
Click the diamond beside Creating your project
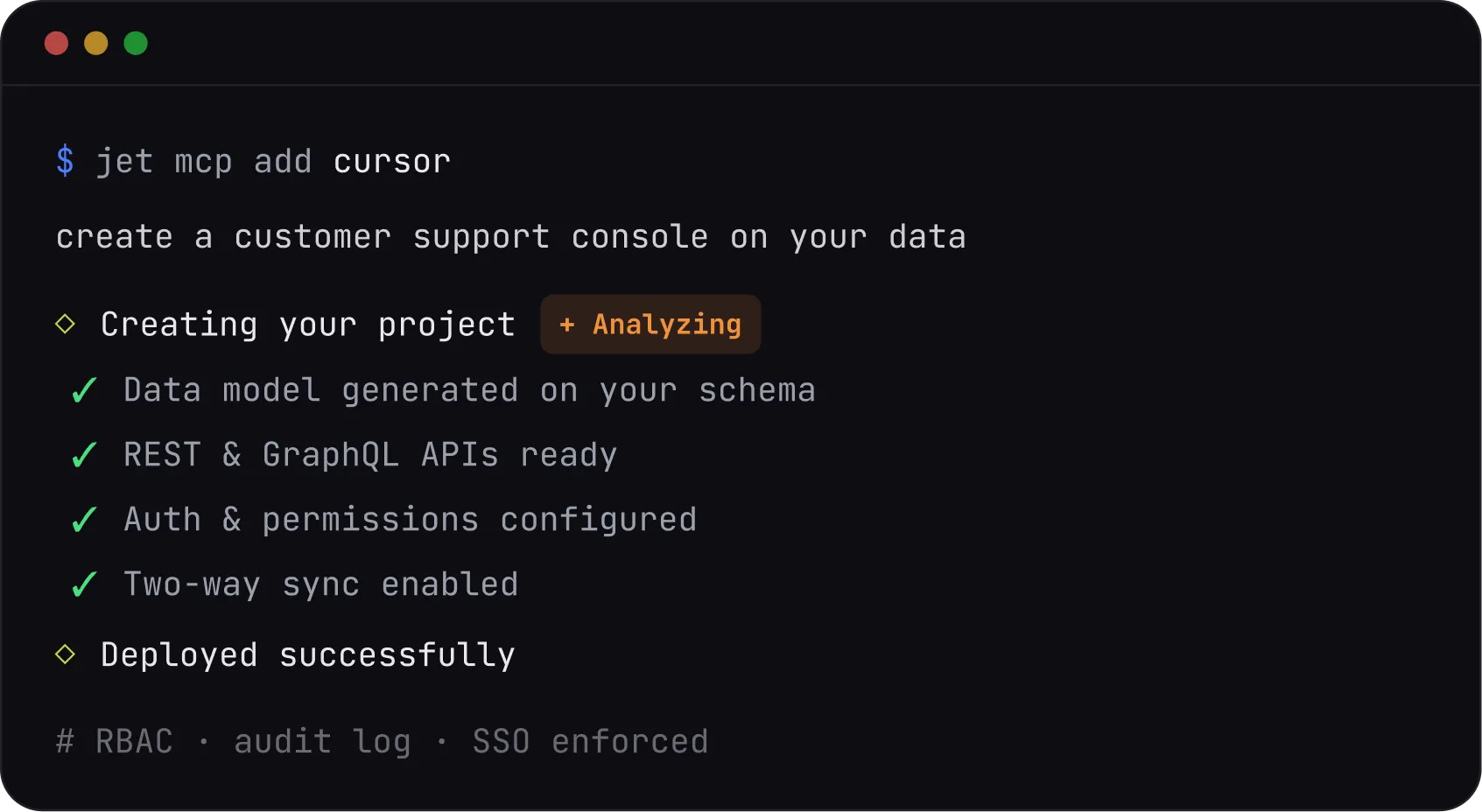[x=65, y=325]
